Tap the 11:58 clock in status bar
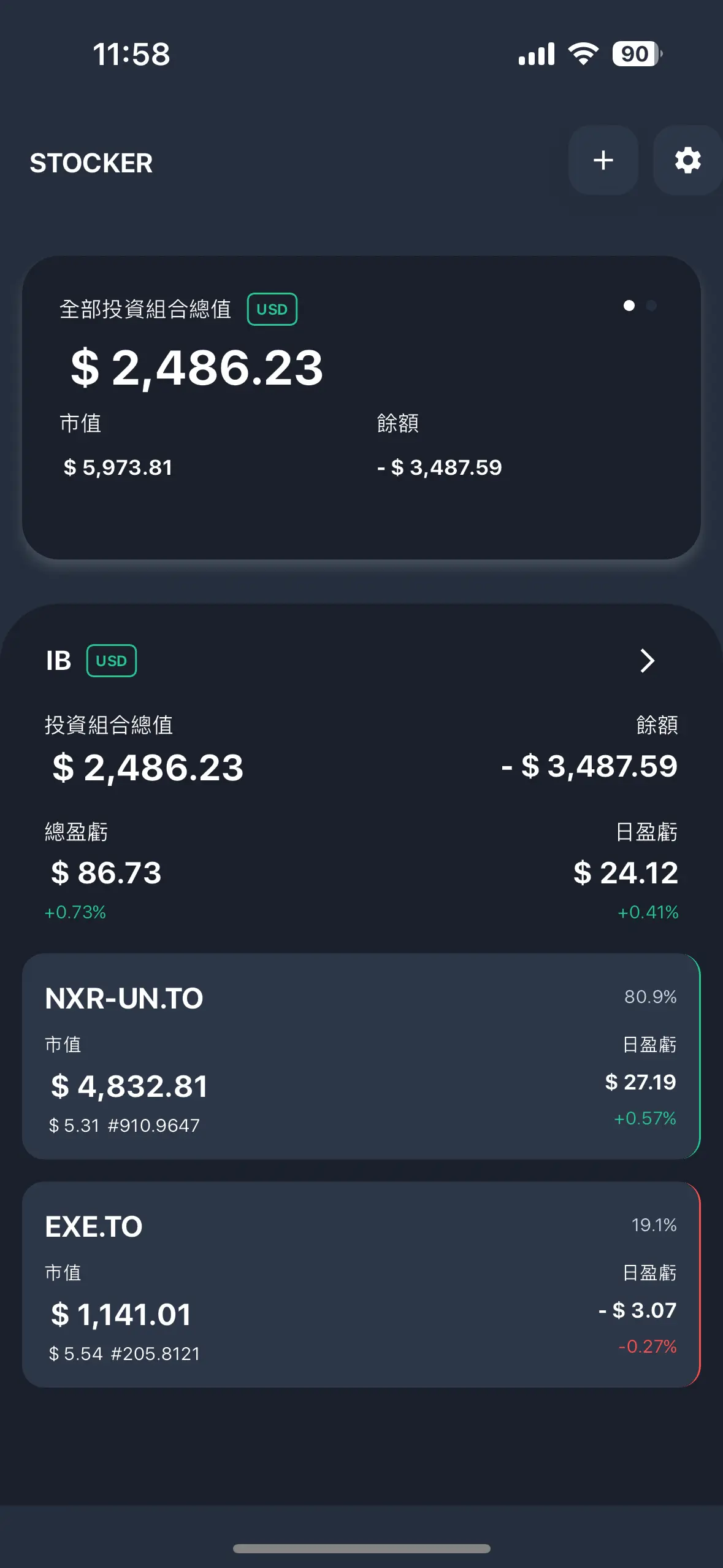This screenshot has width=723, height=1568. click(x=131, y=54)
